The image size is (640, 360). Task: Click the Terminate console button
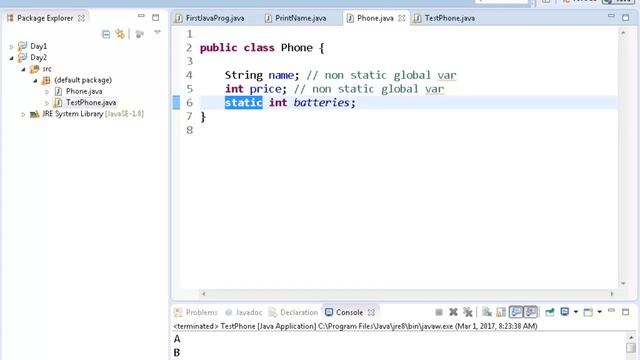[439, 312]
